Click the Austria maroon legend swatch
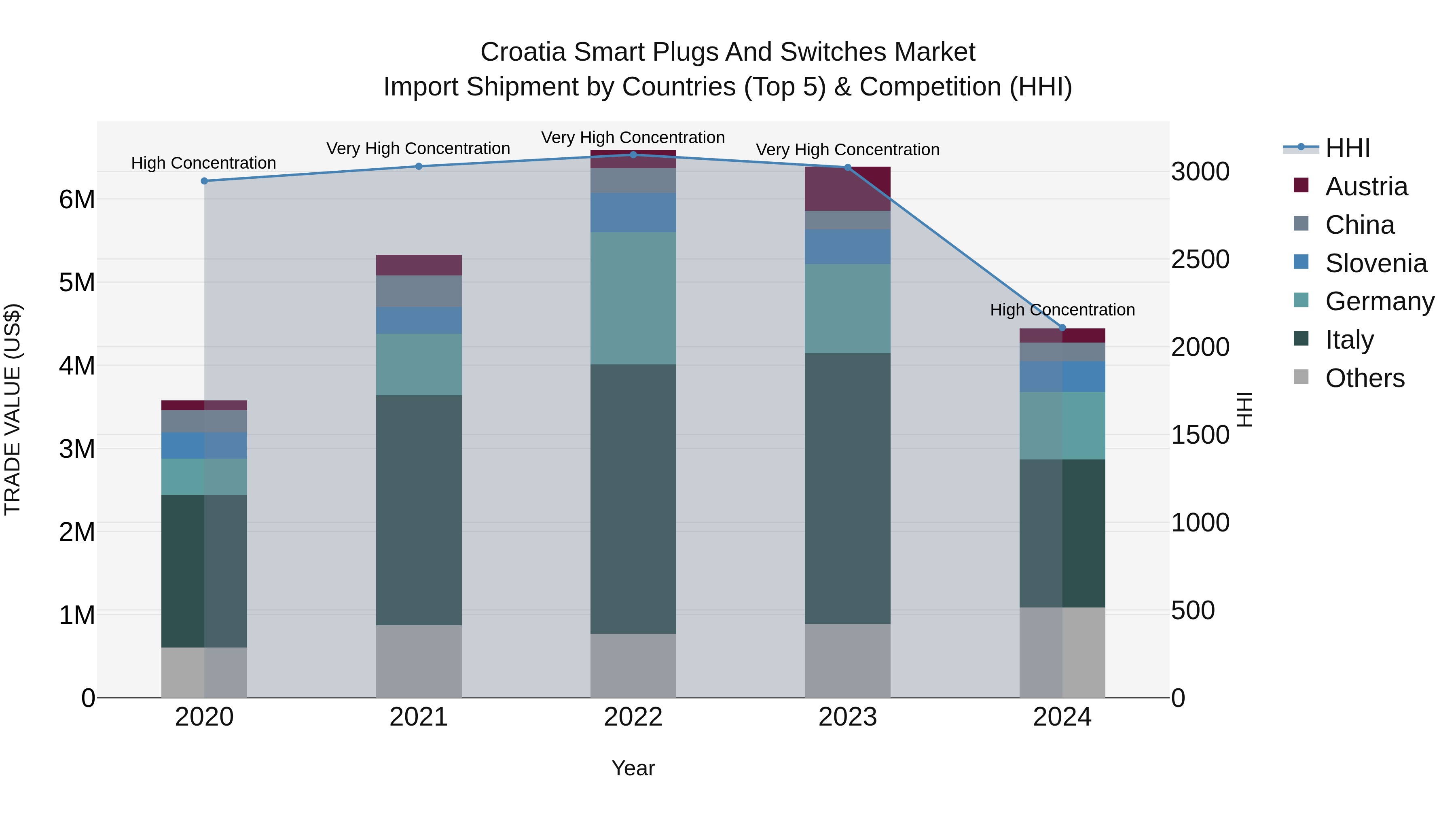 pos(1301,185)
